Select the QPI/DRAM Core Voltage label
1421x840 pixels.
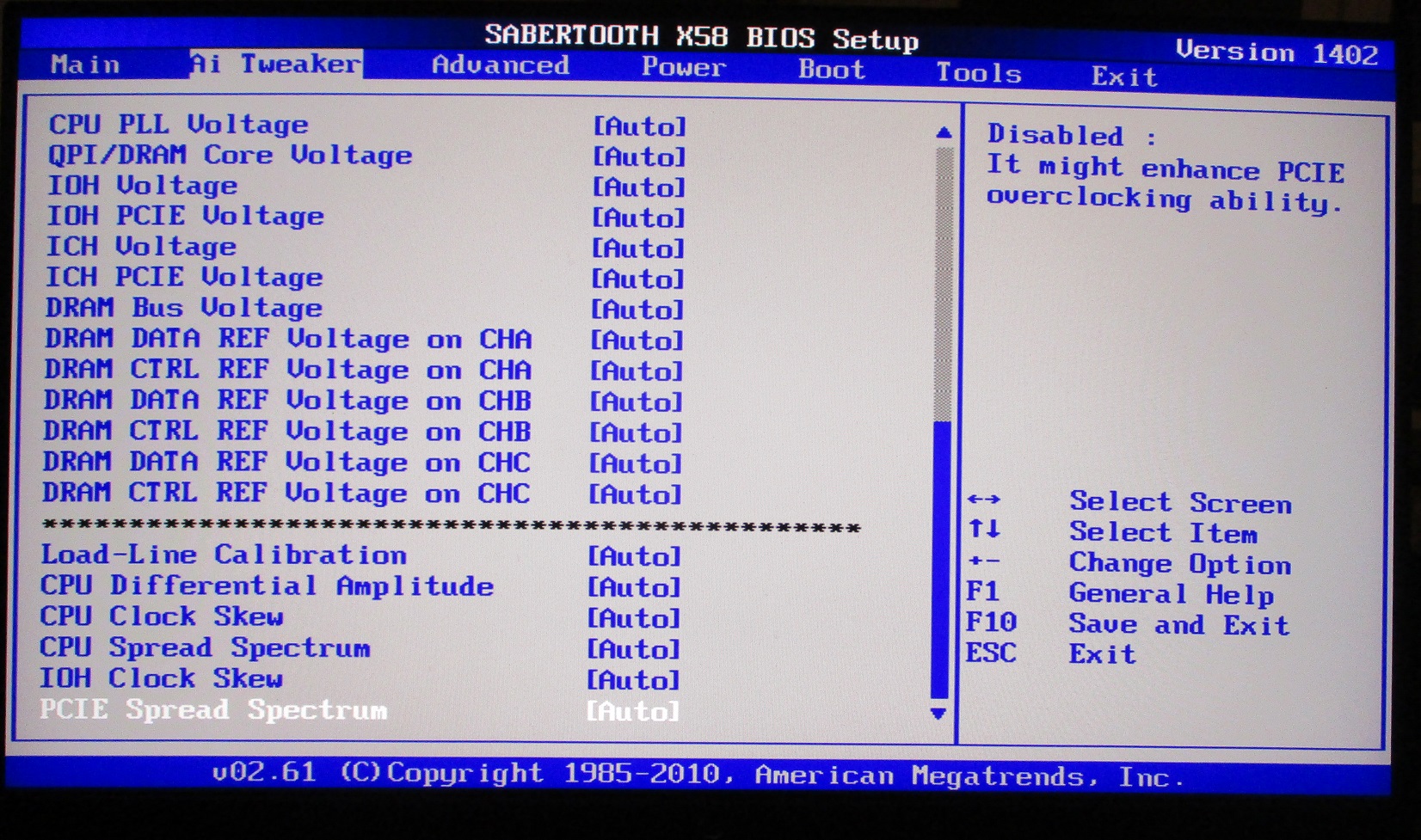pyautogui.click(x=230, y=156)
